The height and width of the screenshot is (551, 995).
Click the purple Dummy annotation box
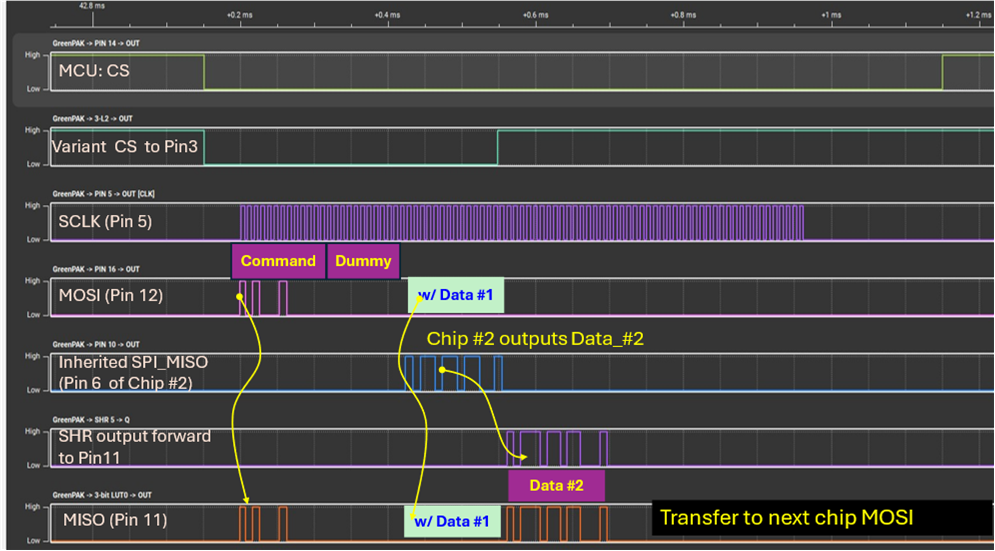[363, 261]
